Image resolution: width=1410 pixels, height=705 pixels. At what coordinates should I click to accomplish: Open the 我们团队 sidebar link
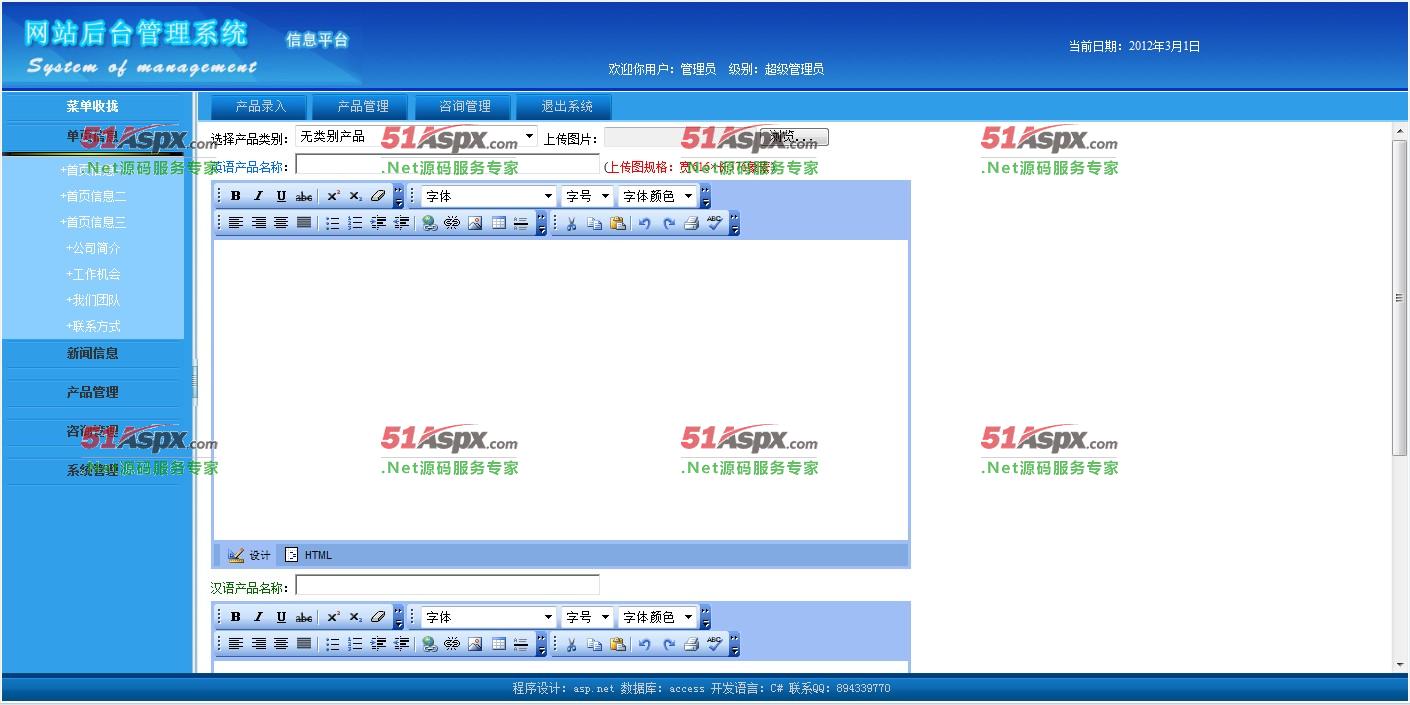pyautogui.click(x=93, y=300)
